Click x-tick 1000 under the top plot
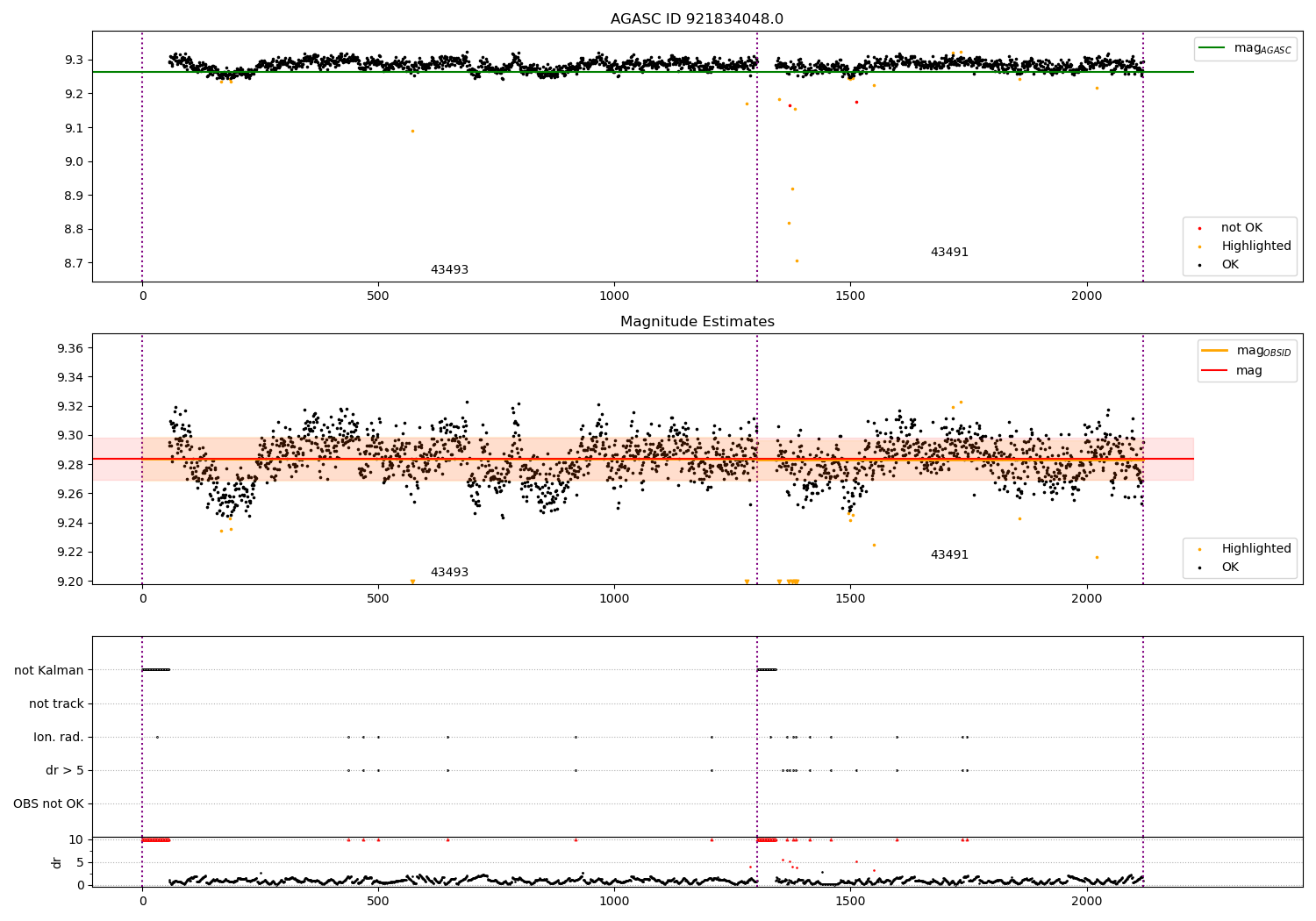The image size is (1316, 921). pos(614,296)
